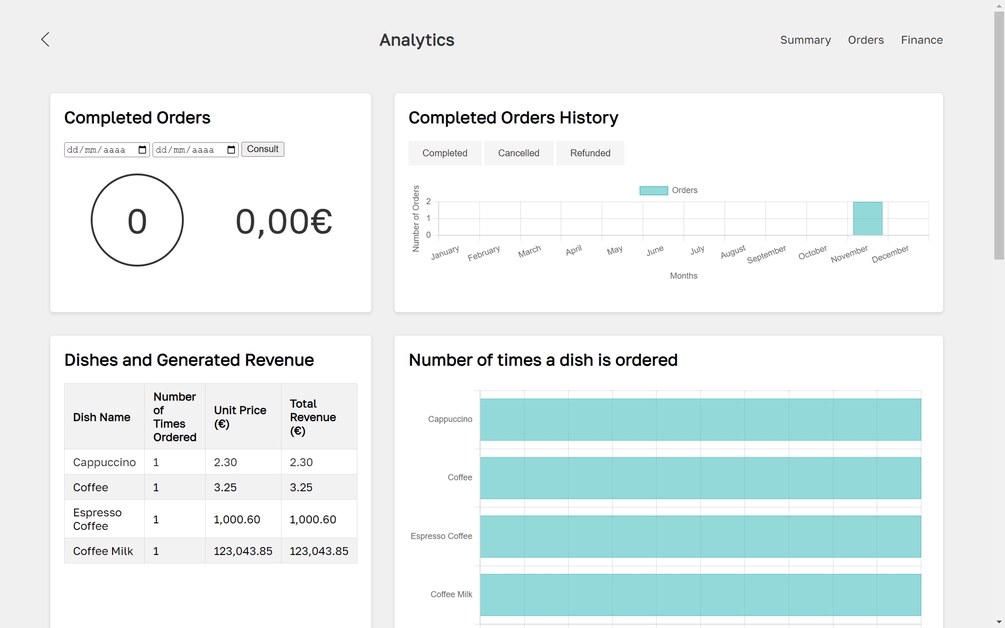This screenshot has width=1005, height=628.
Task: Click the Espresso Coffee bar in chart
Action: 700,536
